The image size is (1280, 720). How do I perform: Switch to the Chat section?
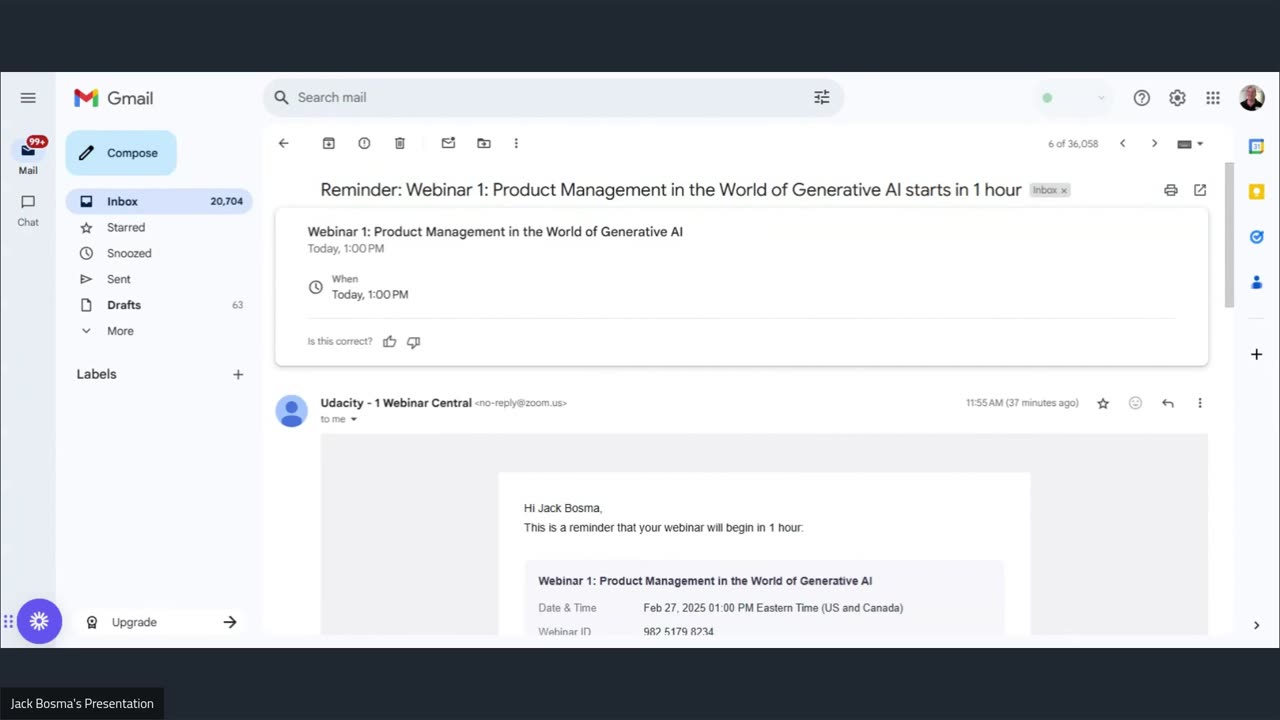28,210
